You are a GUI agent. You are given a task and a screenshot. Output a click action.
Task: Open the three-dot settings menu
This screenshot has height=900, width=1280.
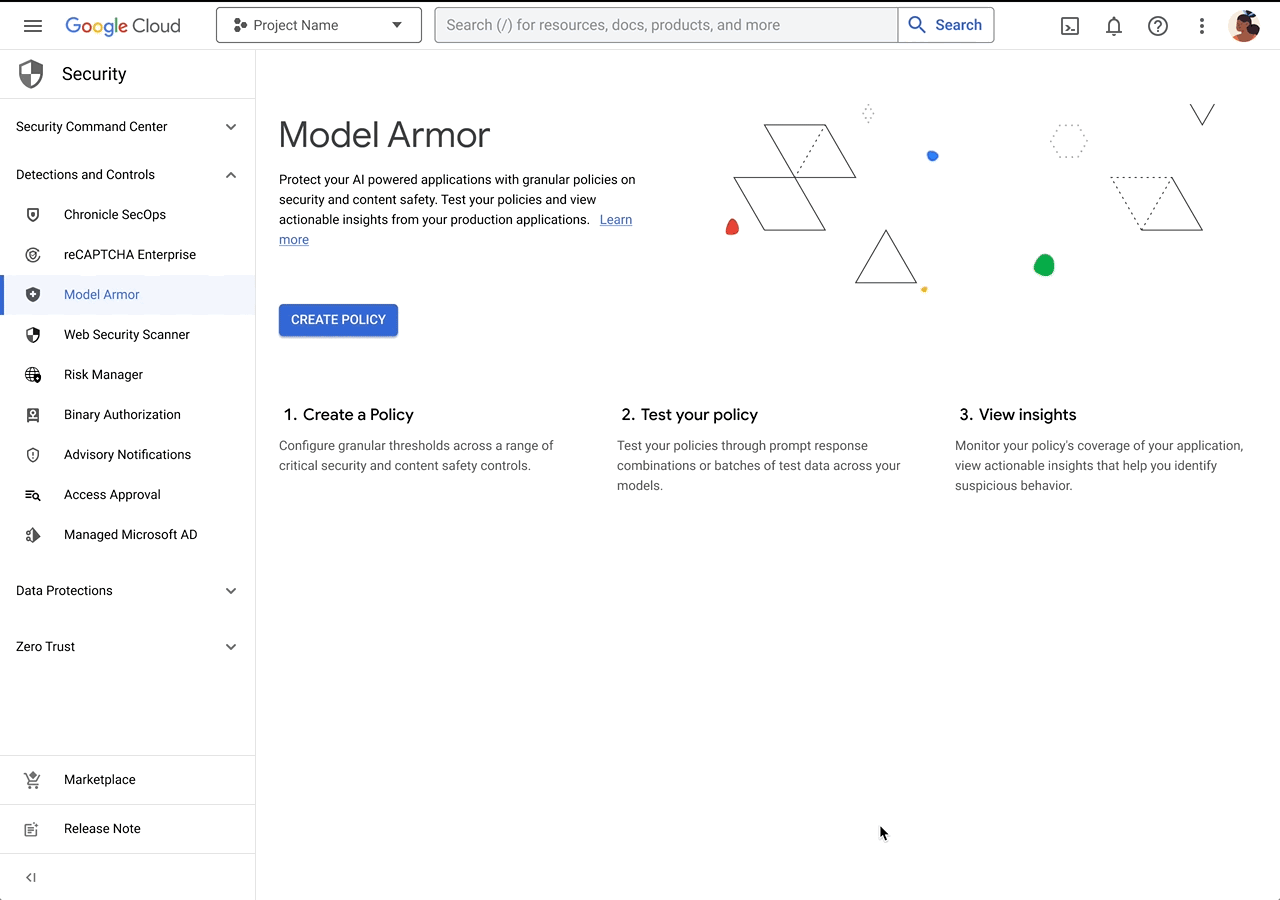[x=1202, y=26]
